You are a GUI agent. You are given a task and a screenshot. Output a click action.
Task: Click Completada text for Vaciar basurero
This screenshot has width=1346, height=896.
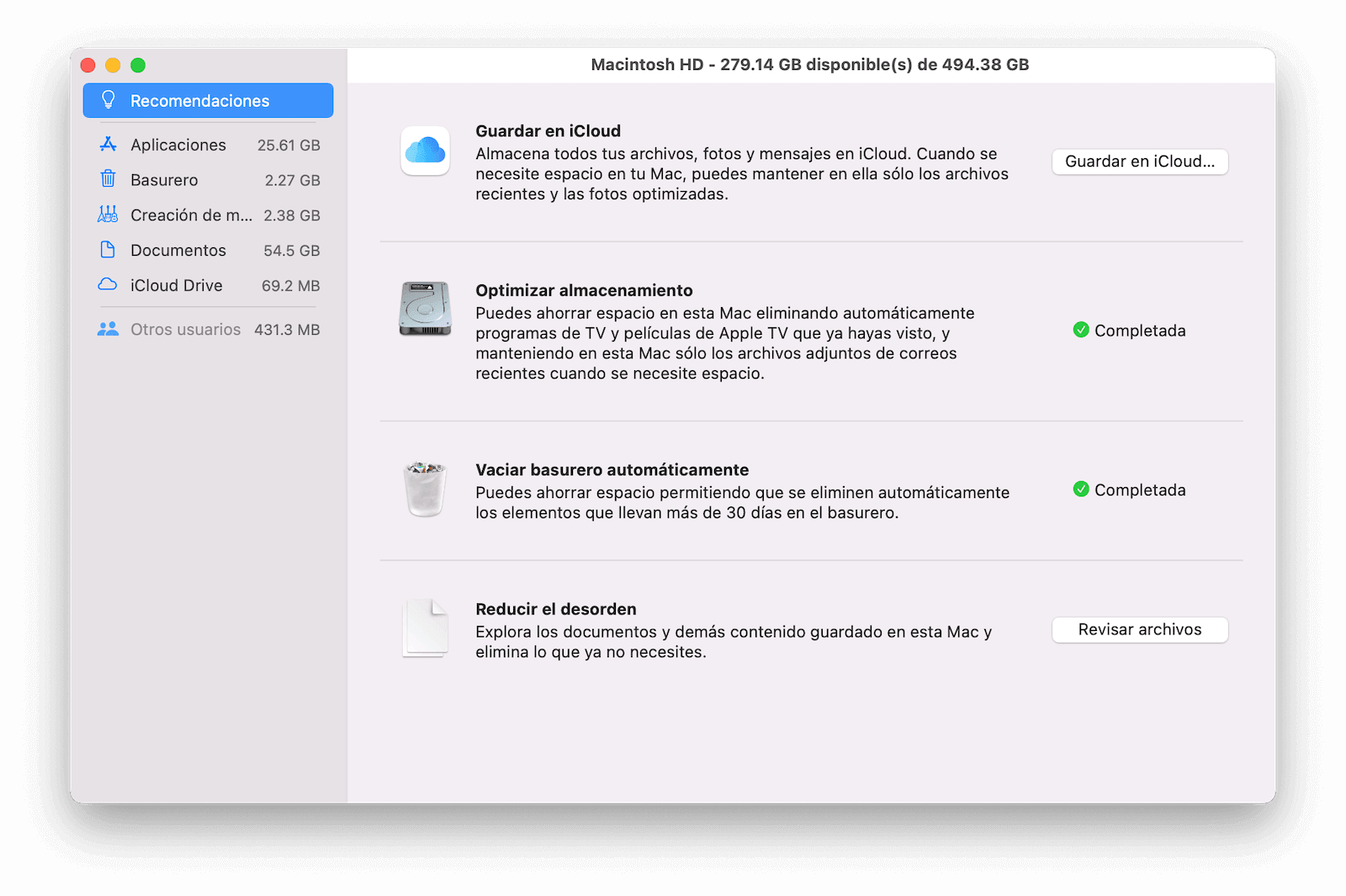[x=1140, y=490]
